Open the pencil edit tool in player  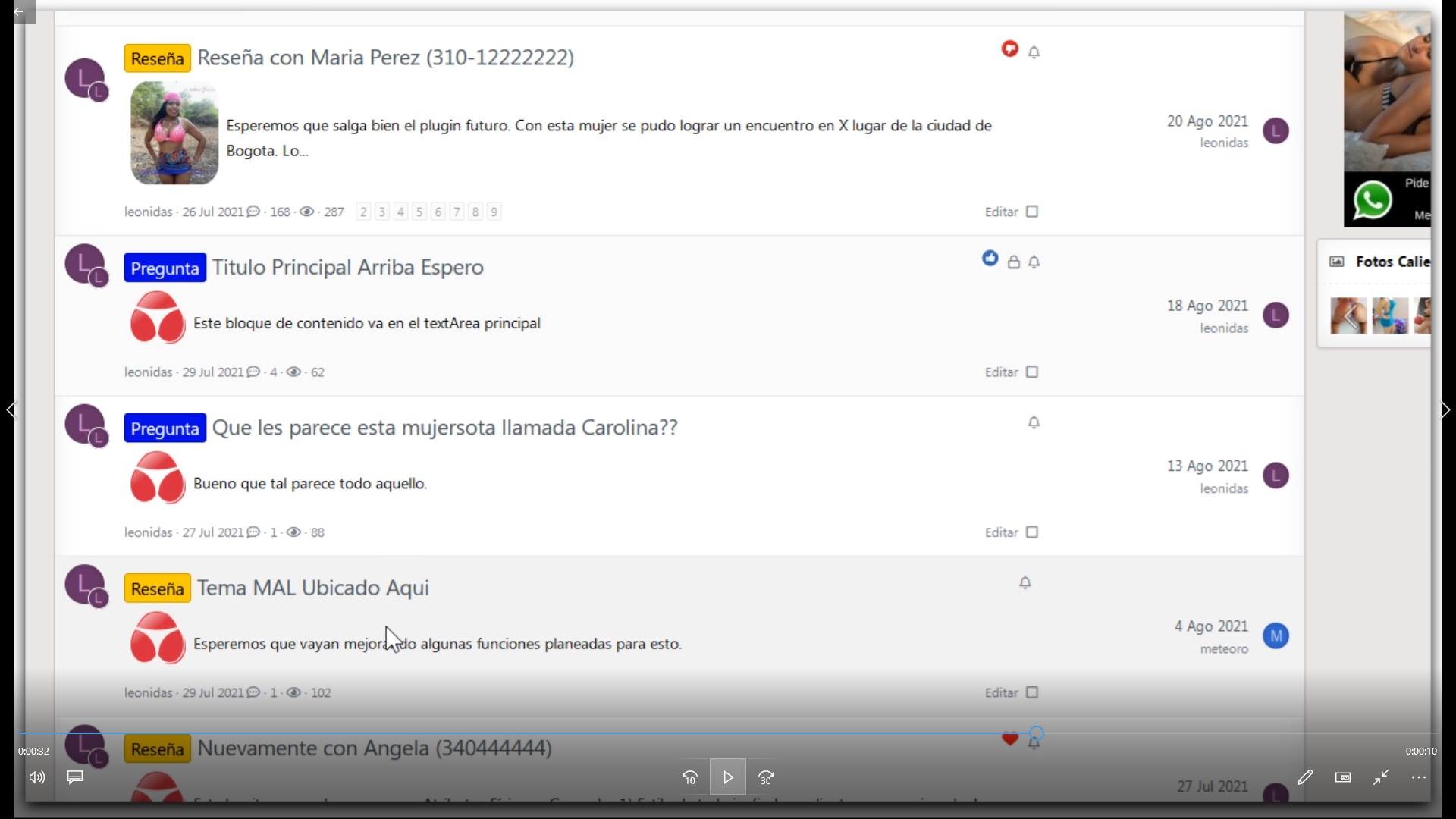click(1305, 777)
